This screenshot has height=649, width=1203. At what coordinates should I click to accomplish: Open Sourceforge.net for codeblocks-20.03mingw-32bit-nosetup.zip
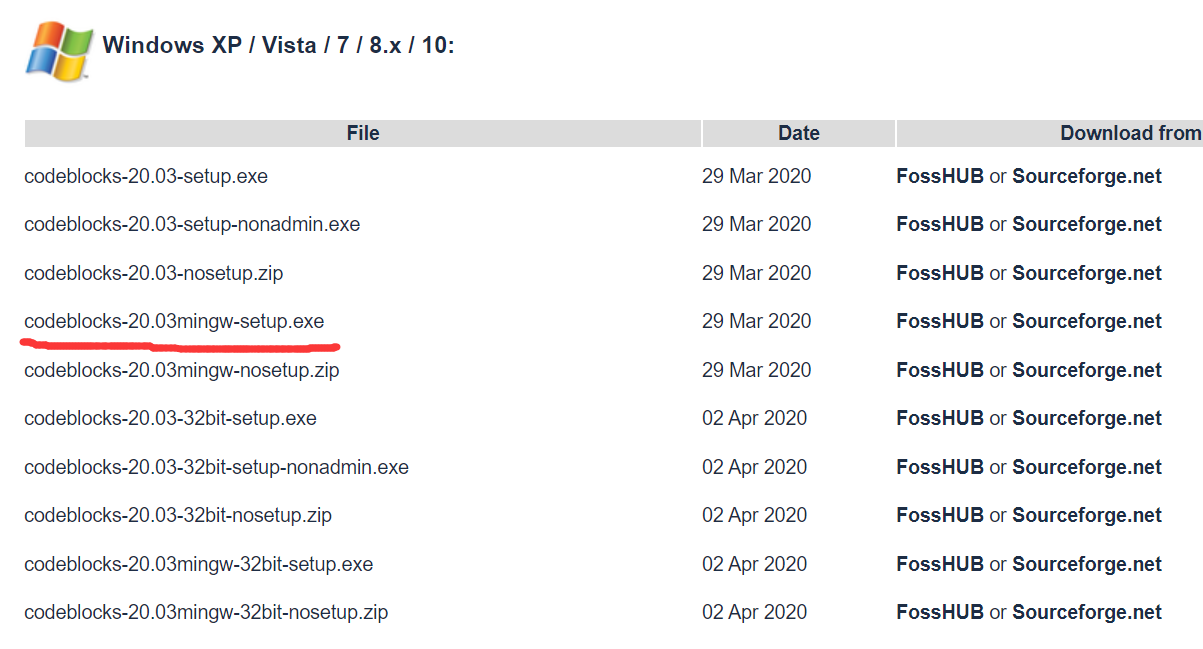pos(1087,612)
